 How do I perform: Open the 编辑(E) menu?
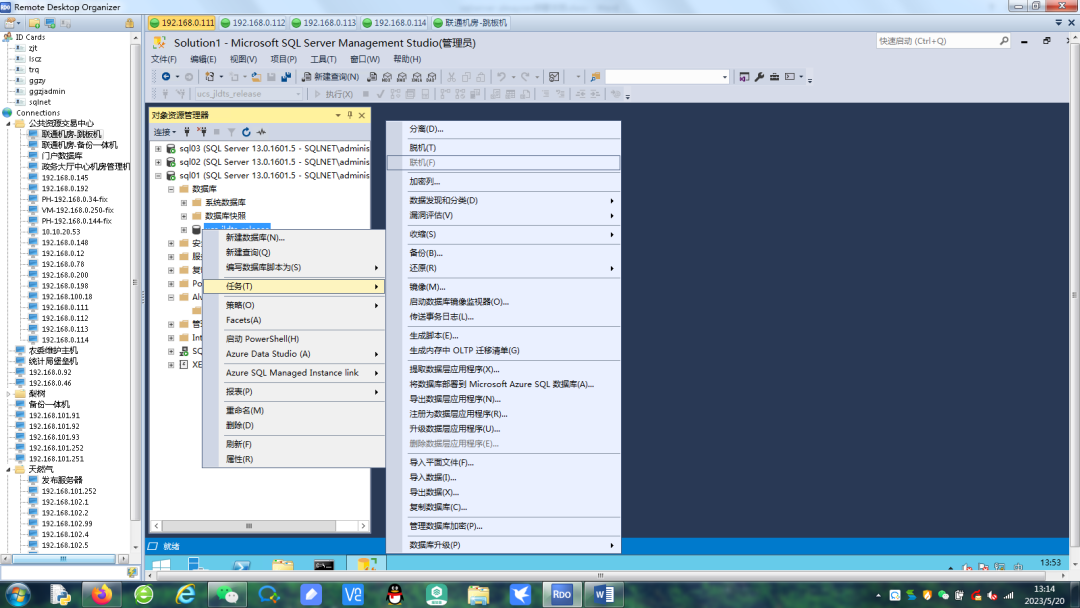[203, 59]
